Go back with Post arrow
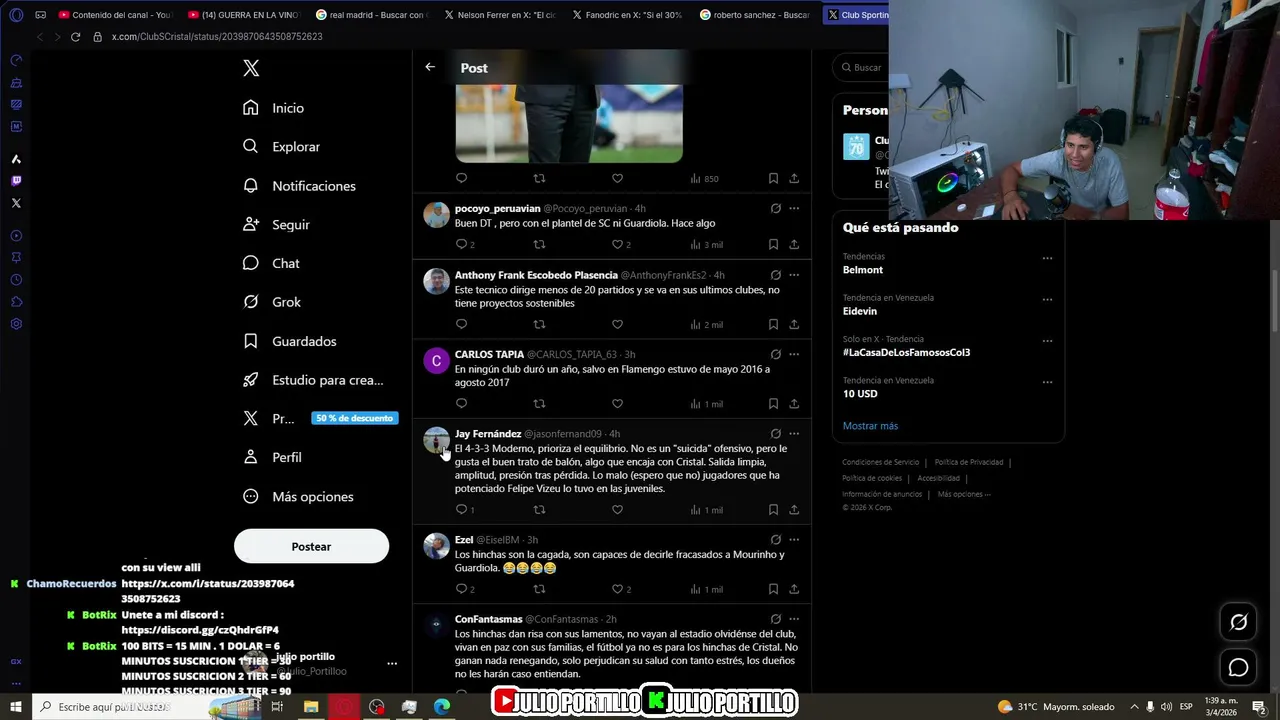This screenshot has height=720, width=1280. coord(430,67)
